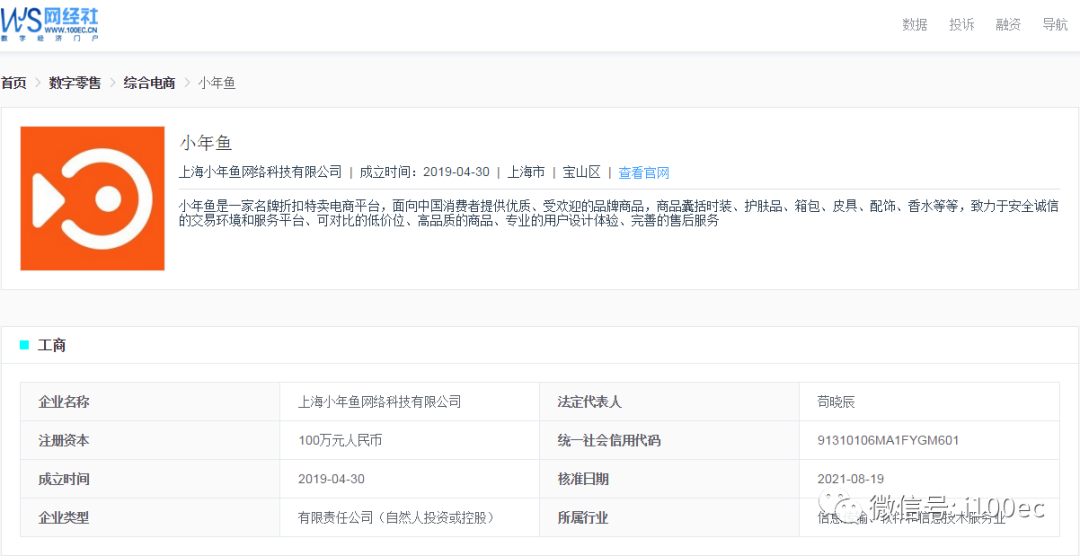The image size is (1080, 556).
Task: Click the company description paragraph
Action: [619, 214]
